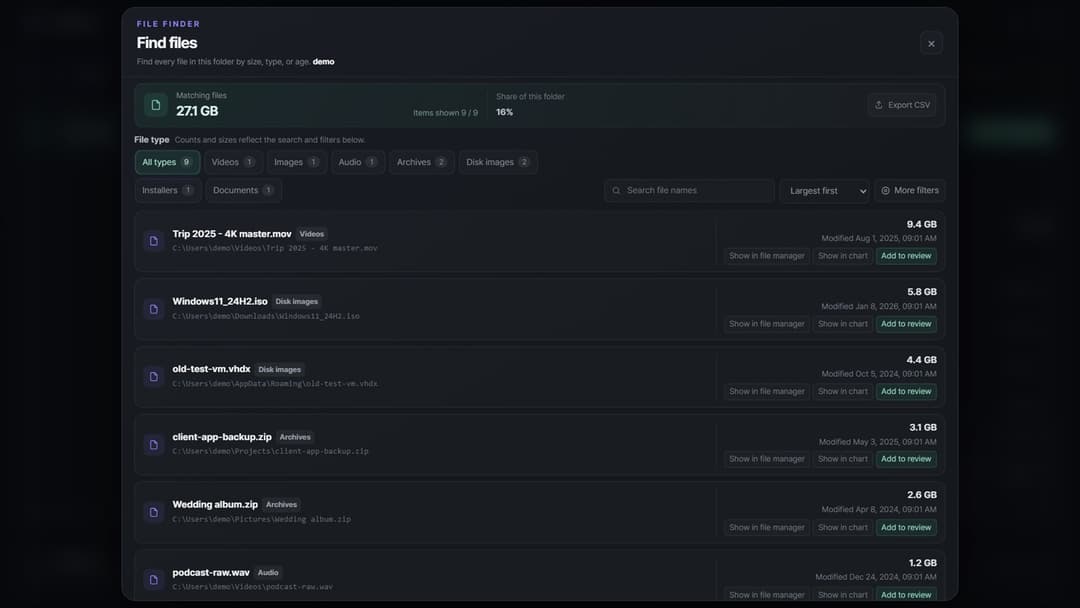Filter by Archives file type

click(422, 163)
